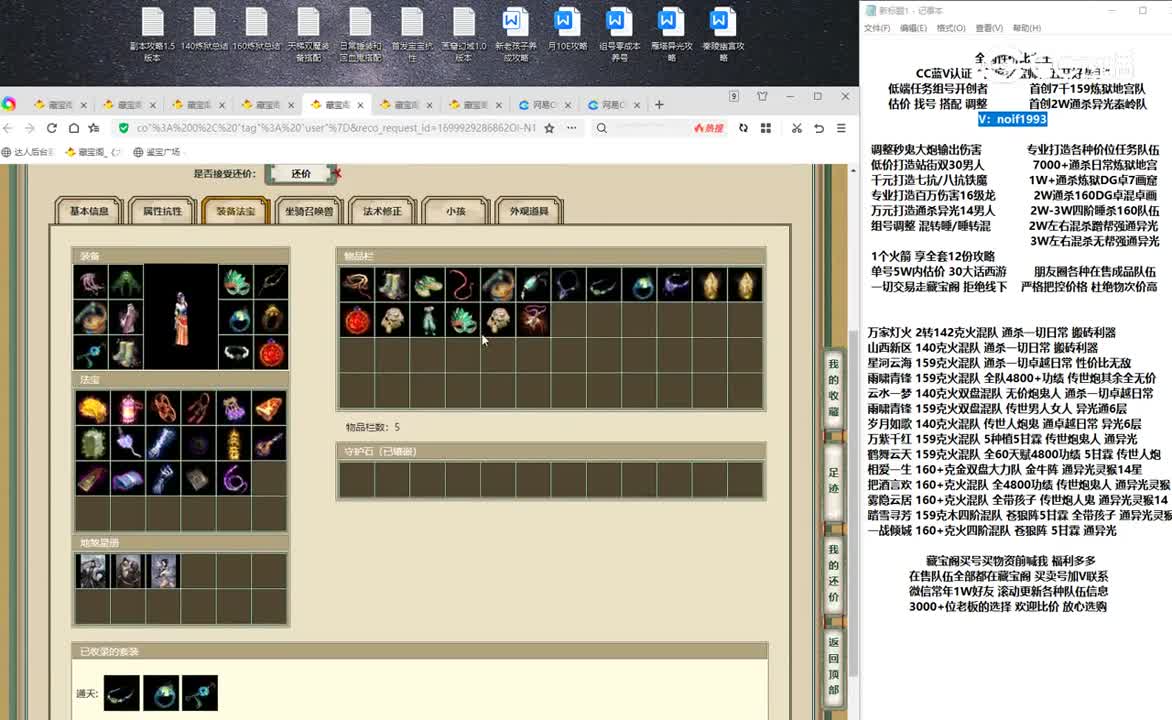
Task: Close the active 藏宝阁 browser tab
Action: coord(360,105)
